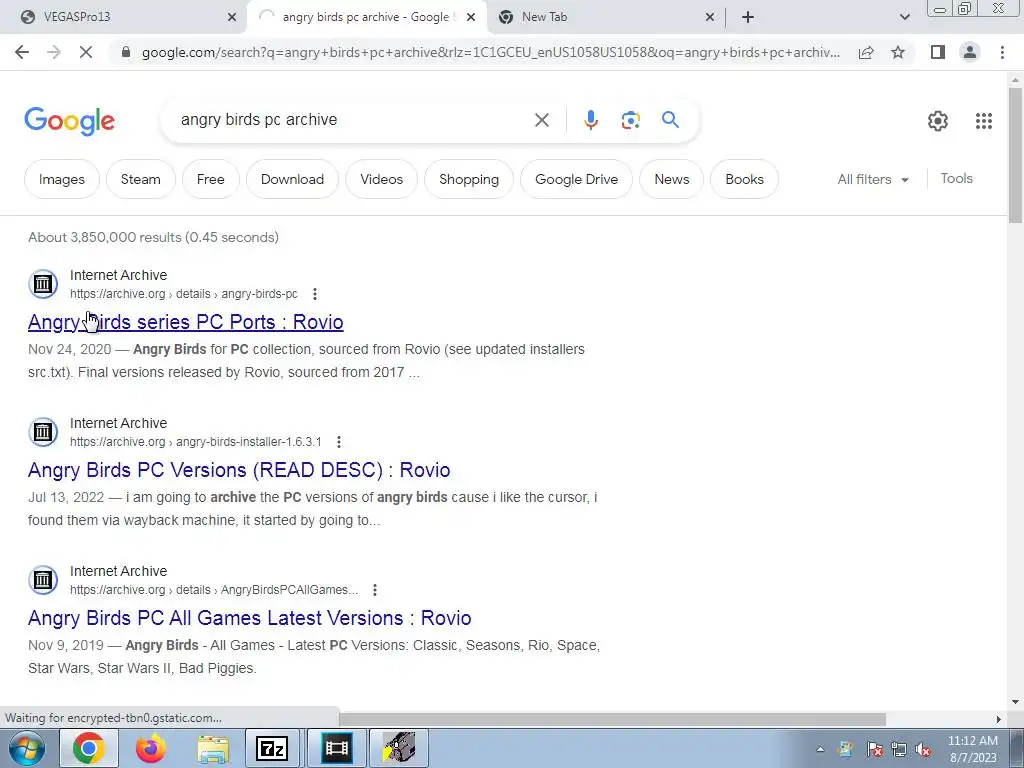This screenshot has width=1024, height=768.
Task: Open Windows Explorer from the taskbar
Action: coord(213,748)
